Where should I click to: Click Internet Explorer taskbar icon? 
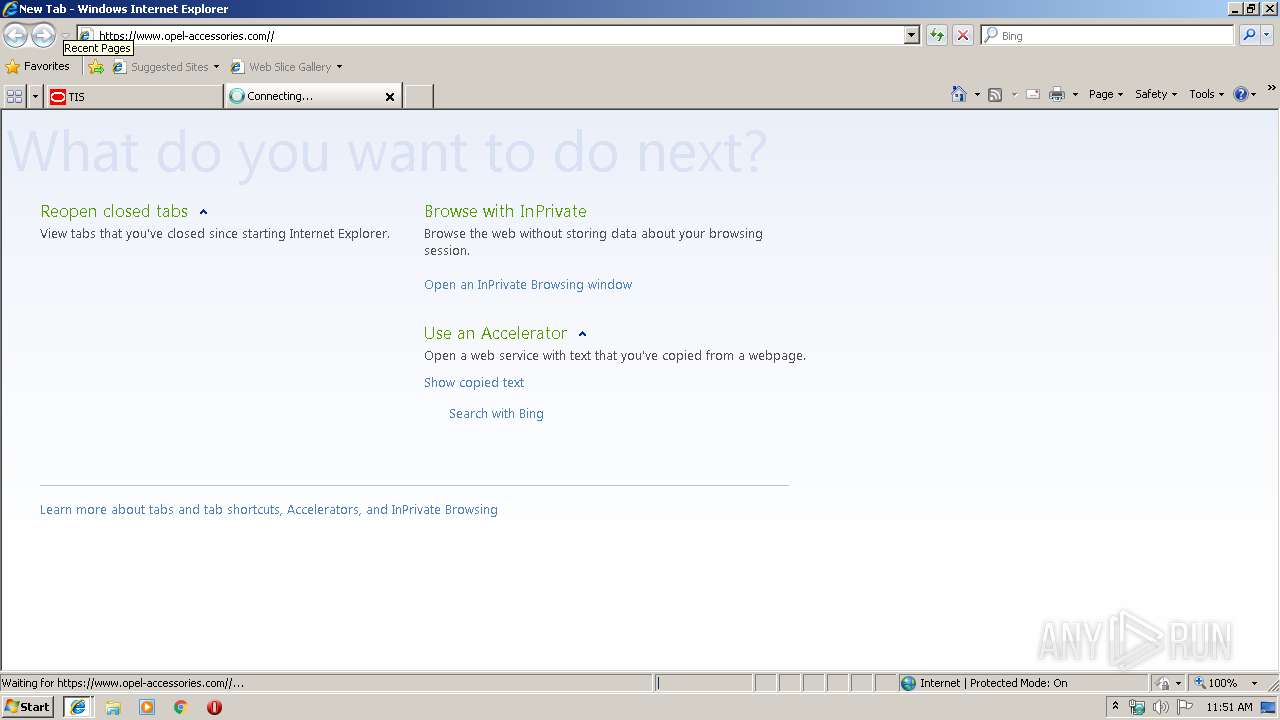[78, 707]
